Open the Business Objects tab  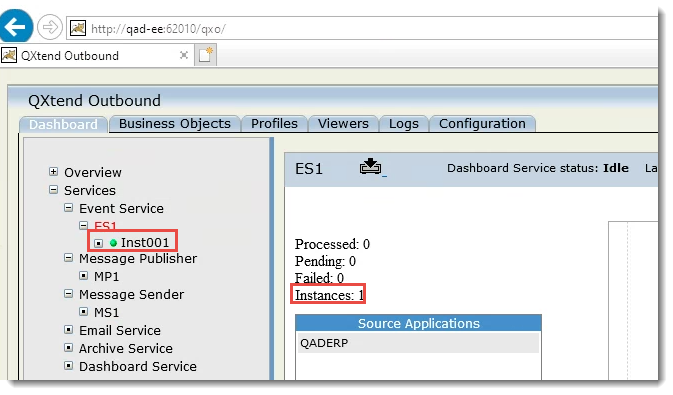pyautogui.click(x=175, y=124)
